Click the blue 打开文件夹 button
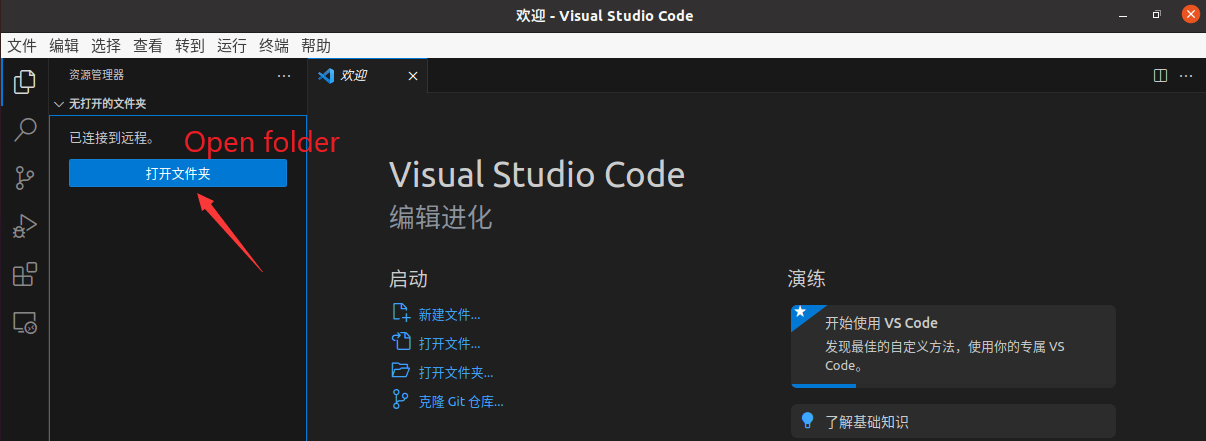Viewport: 1206px width, 441px height. 178,173
